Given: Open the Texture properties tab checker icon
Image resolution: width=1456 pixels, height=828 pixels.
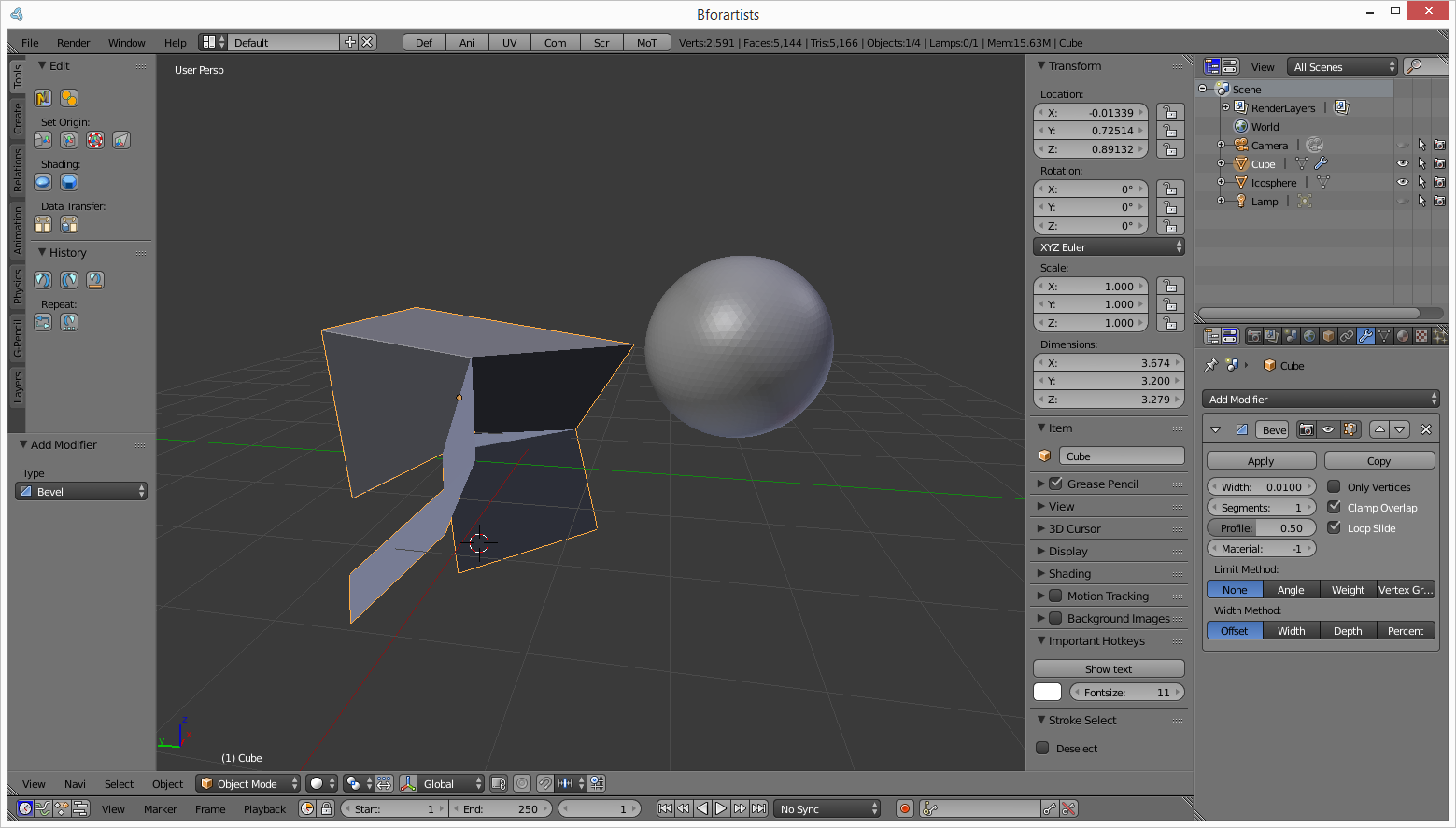Looking at the screenshot, I should pyautogui.click(x=1421, y=336).
